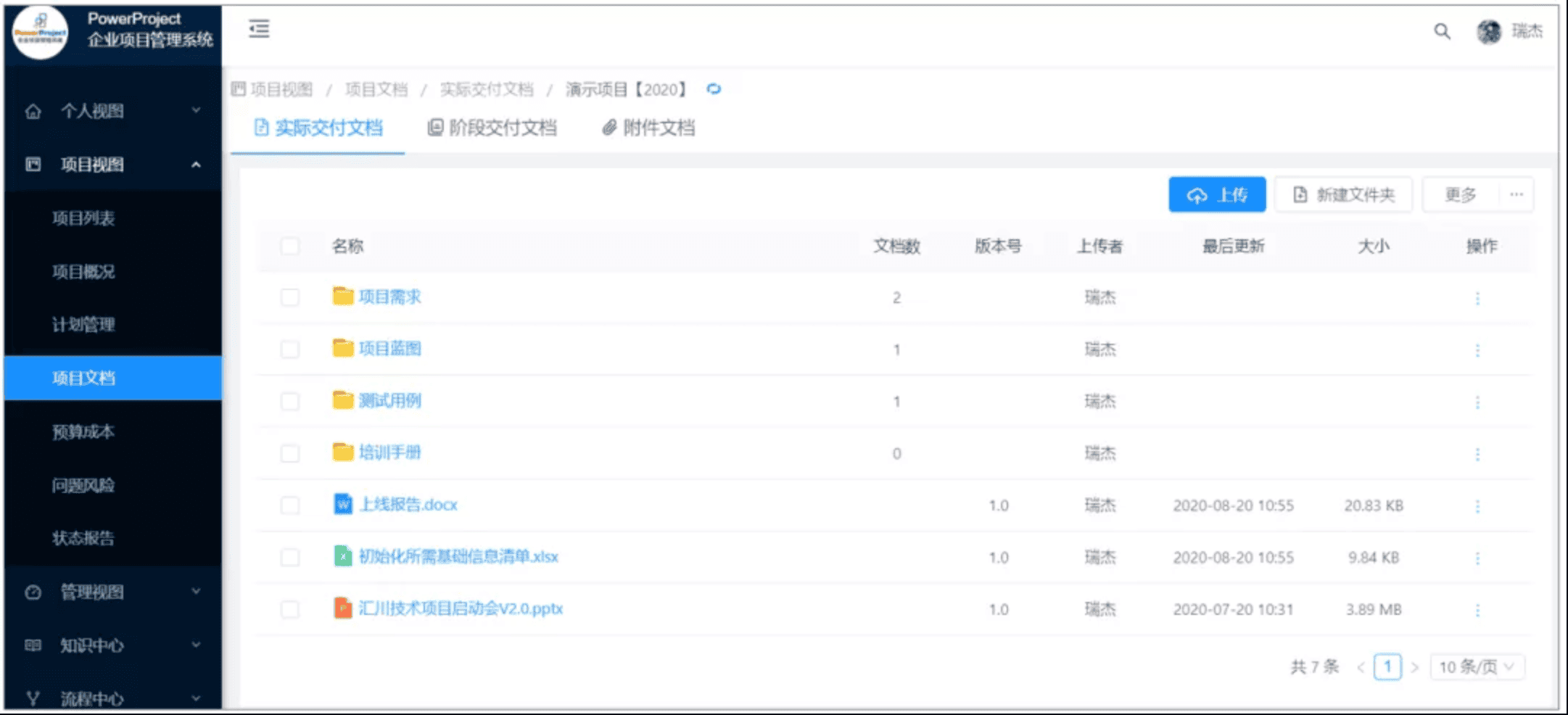This screenshot has width=1568, height=715.
Task: Click the dashboard icon beside 管理视图
Action: pyautogui.click(x=33, y=592)
